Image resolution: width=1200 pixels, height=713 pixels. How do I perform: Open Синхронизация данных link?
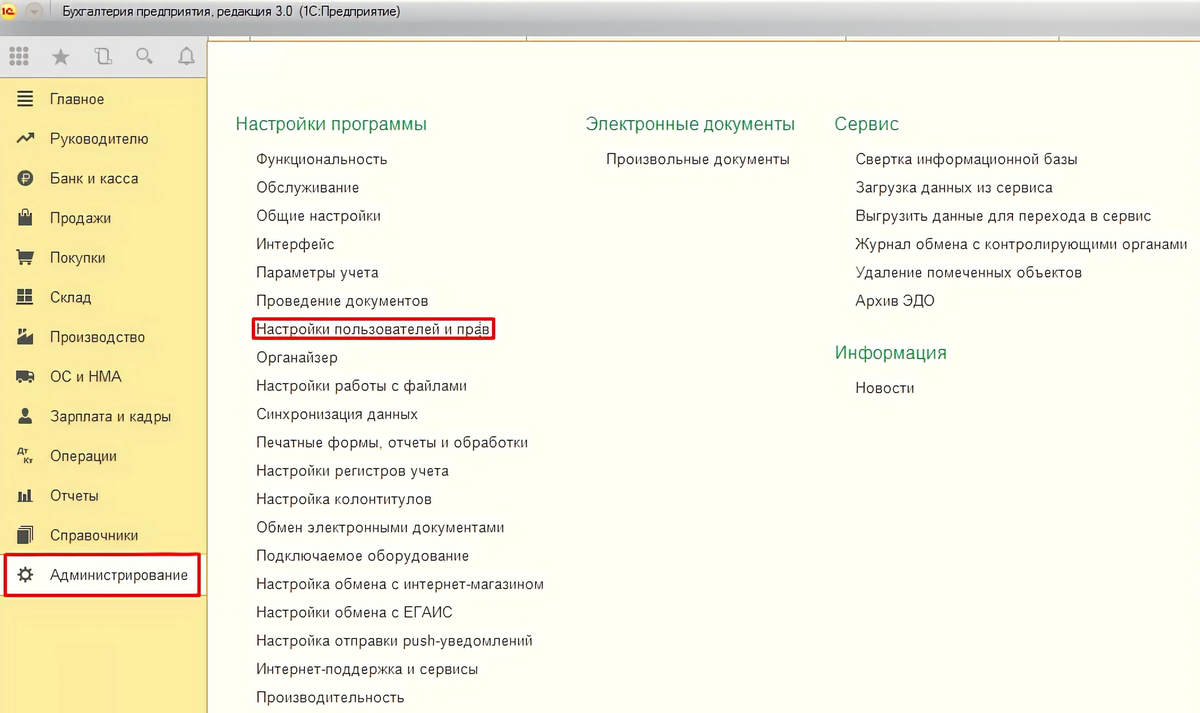337,414
